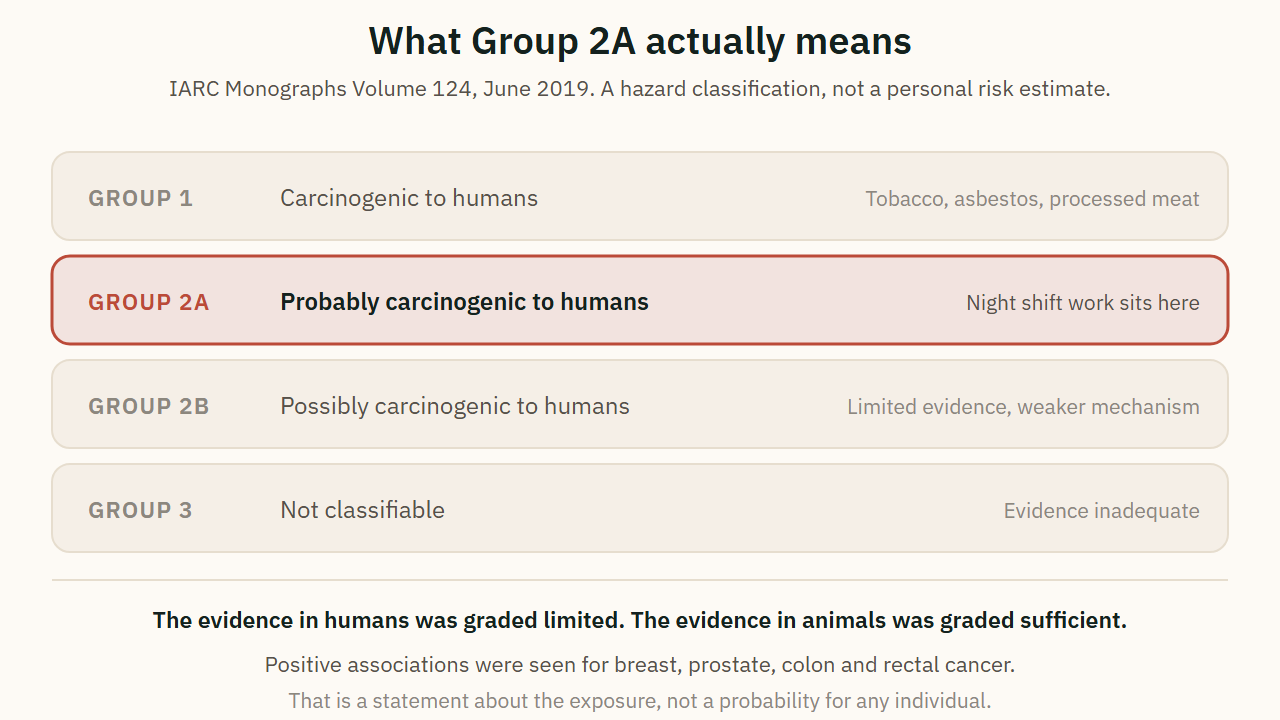Image resolution: width=1280 pixels, height=720 pixels.
Task: Click the GROUP 2B label
Action: [x=149, y=406]
